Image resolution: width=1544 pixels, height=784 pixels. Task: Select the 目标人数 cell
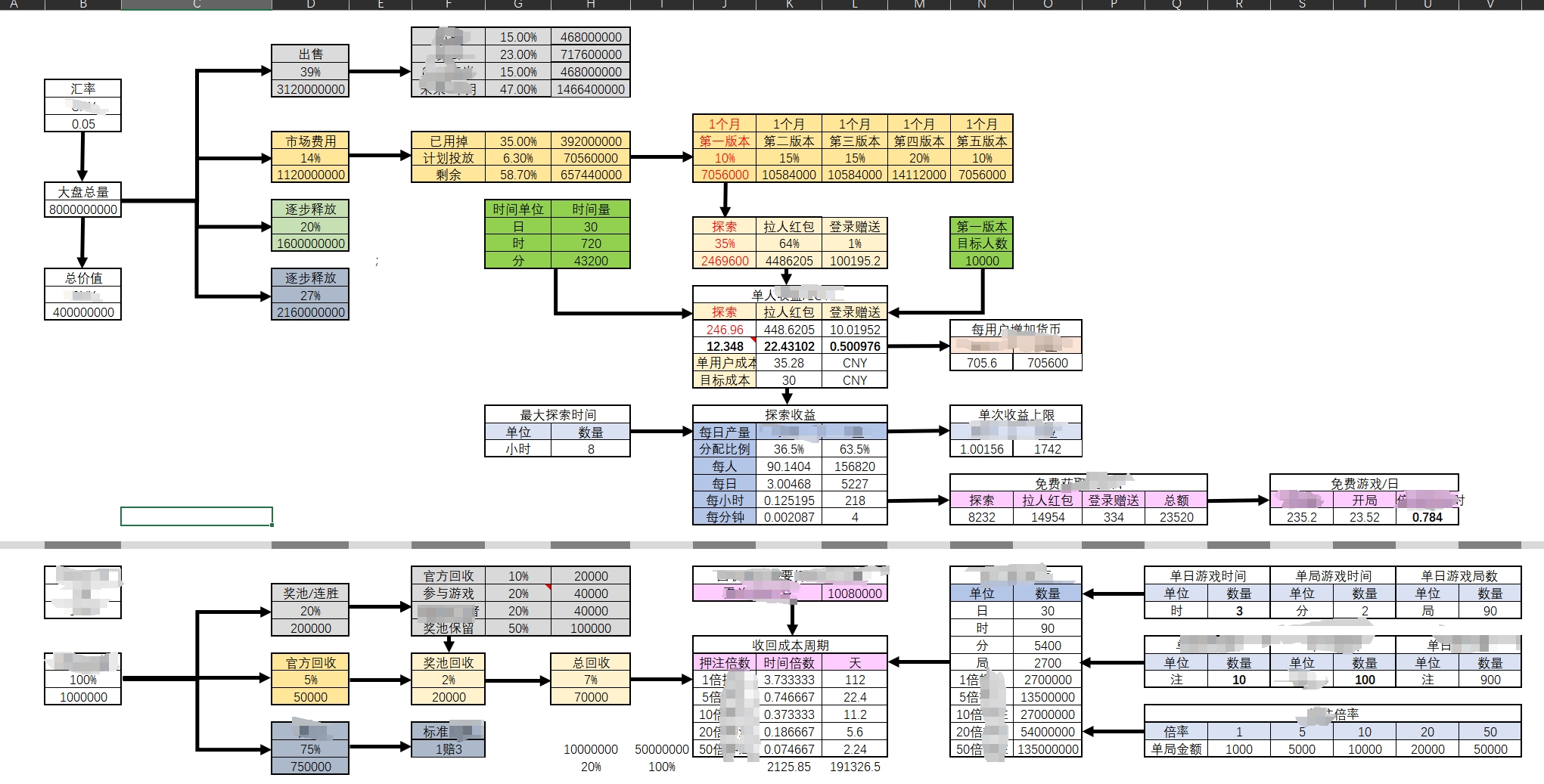(x=982, y=243)
